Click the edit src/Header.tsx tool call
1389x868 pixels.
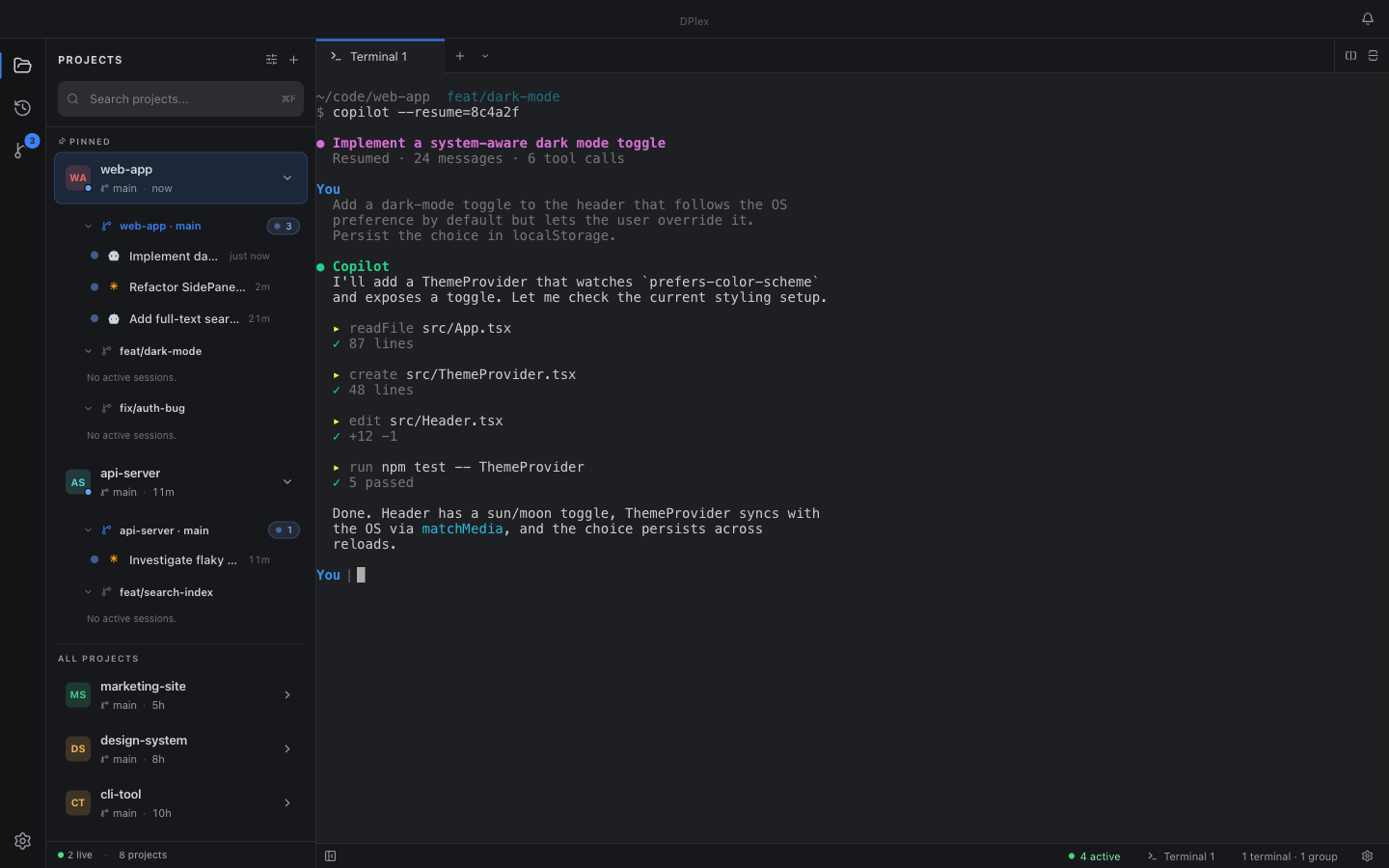[418, 420]
